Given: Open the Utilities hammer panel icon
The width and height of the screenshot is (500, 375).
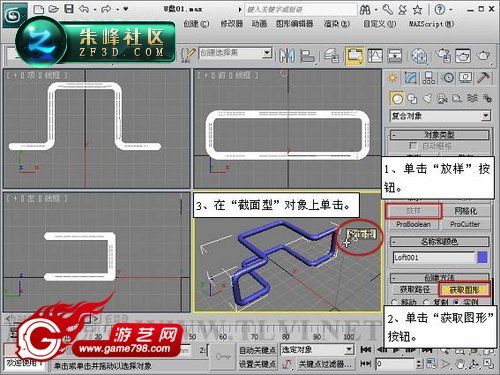Looking at the screenshot, I should click(x=483, y=78).
